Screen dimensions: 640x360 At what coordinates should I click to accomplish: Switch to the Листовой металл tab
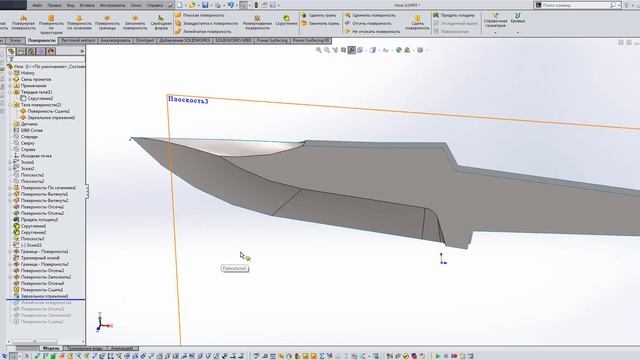78,41
